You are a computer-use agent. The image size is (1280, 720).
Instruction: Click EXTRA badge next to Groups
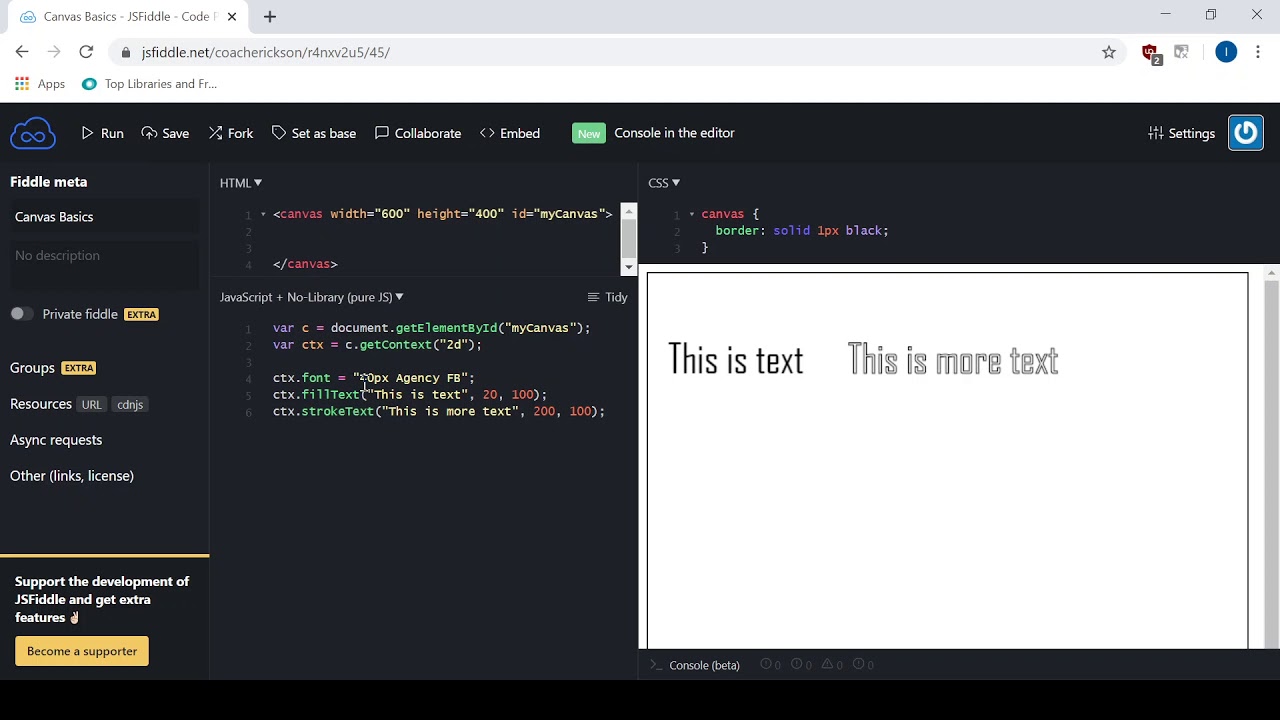pos(79,368)
